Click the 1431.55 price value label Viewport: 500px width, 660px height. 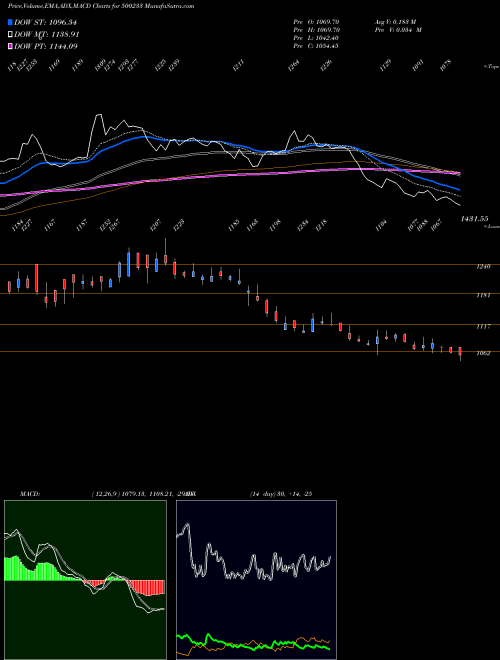coord(474,218)
